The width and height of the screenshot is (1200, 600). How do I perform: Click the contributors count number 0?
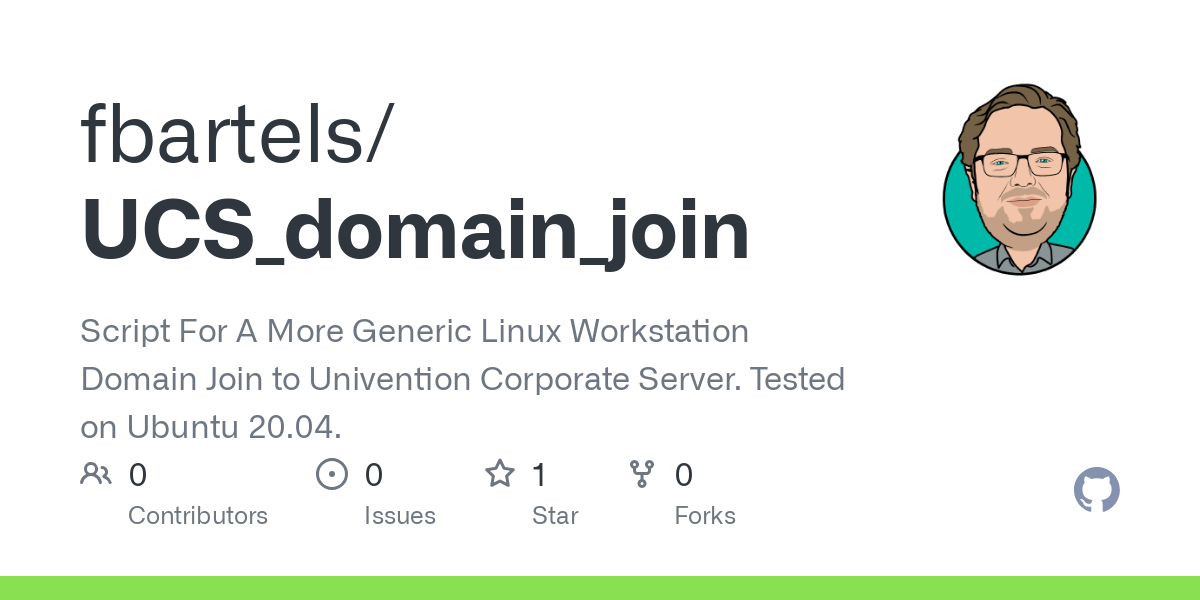(x=138, y=475)
